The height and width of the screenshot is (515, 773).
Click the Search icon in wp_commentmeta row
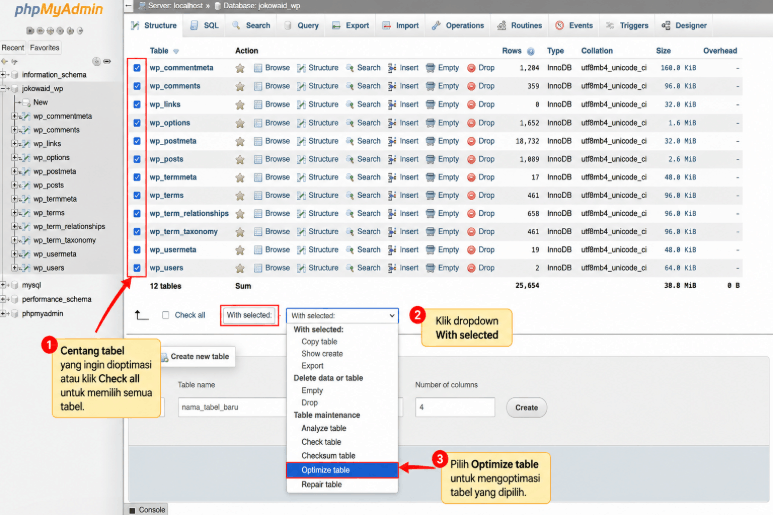tap(350, 68)
